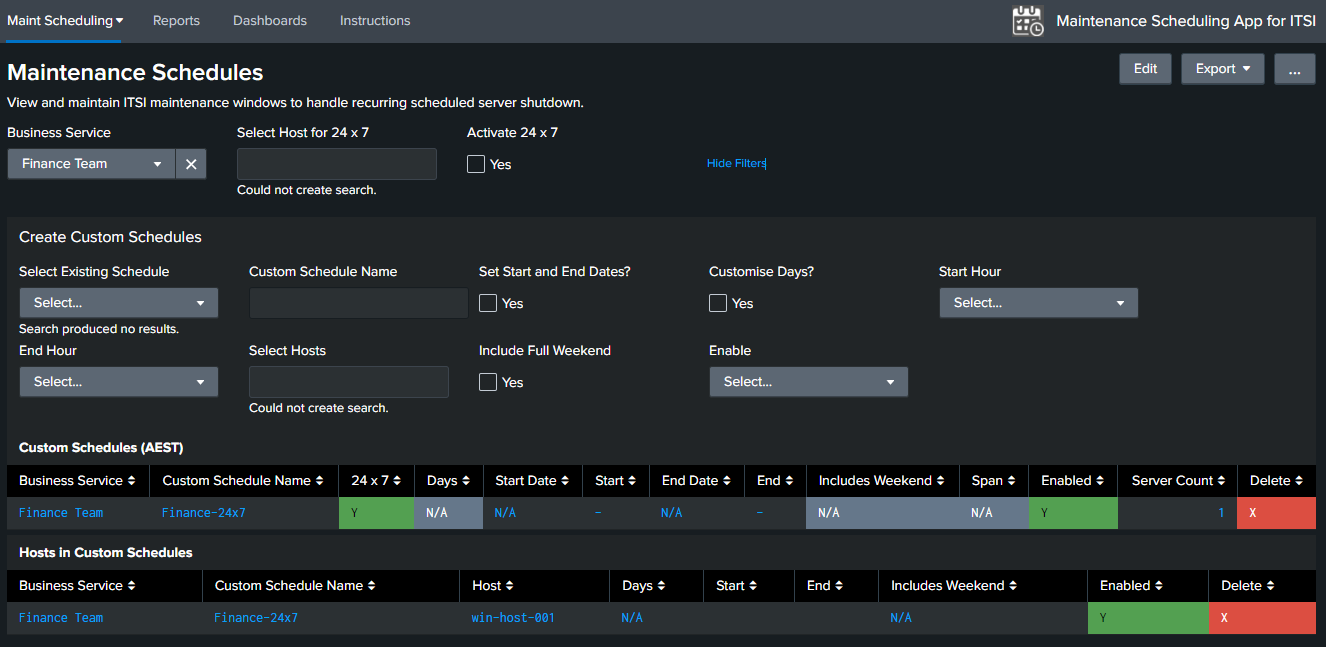Sort Hosts table by Days column
This screenshot has height=647, width=1326.
point(643,585)
